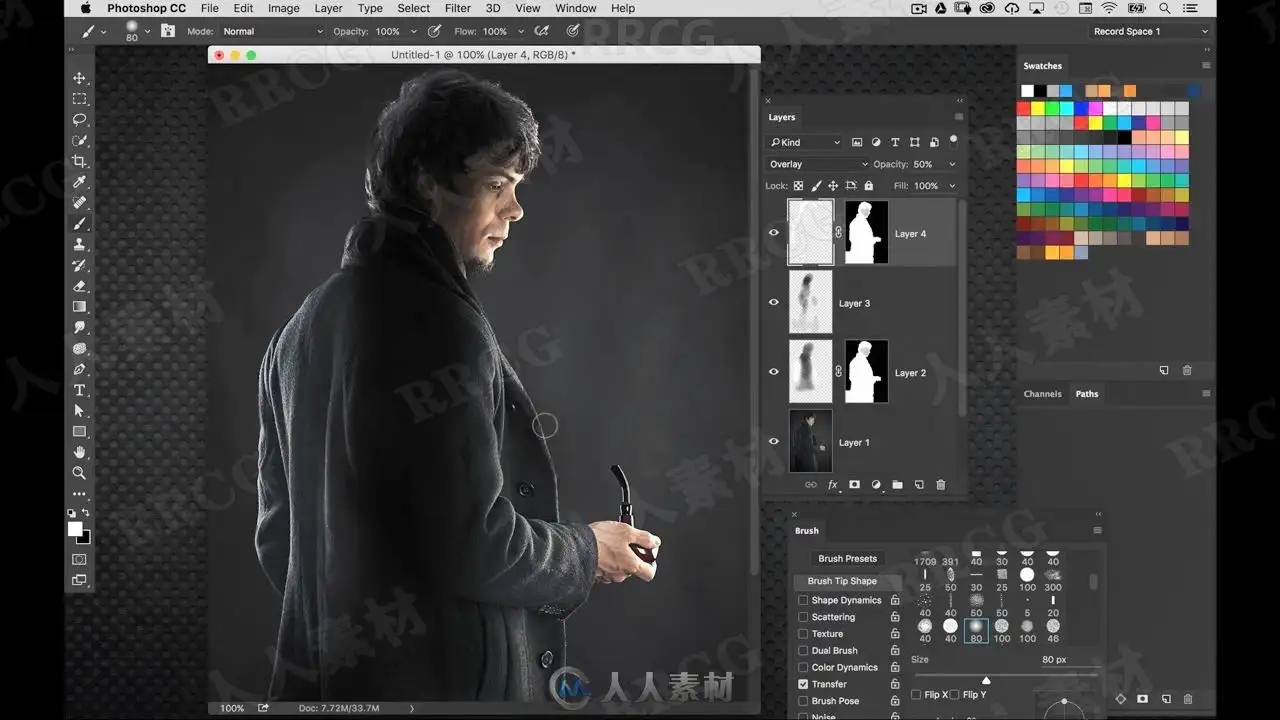Enable the Shape Dynamics checkbox

803,601
